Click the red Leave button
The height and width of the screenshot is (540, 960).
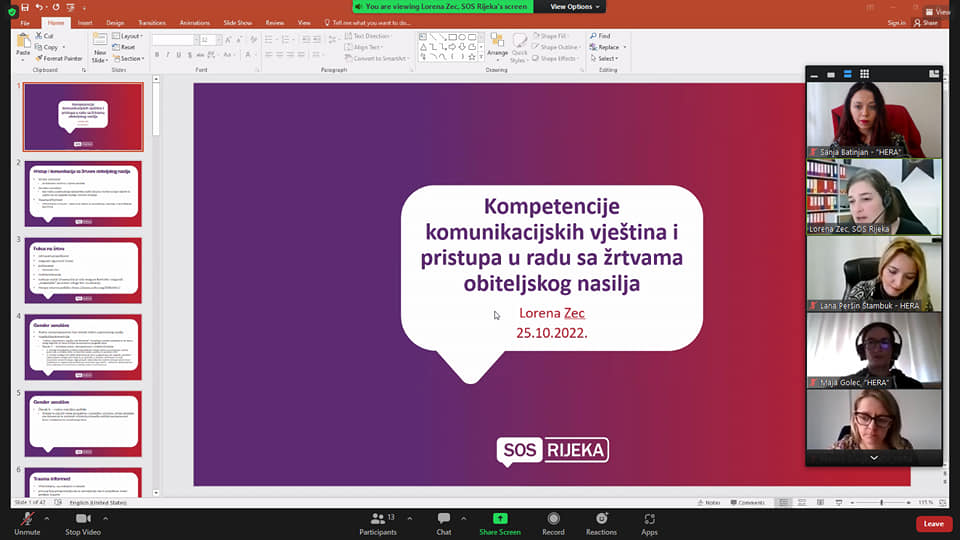933,523
